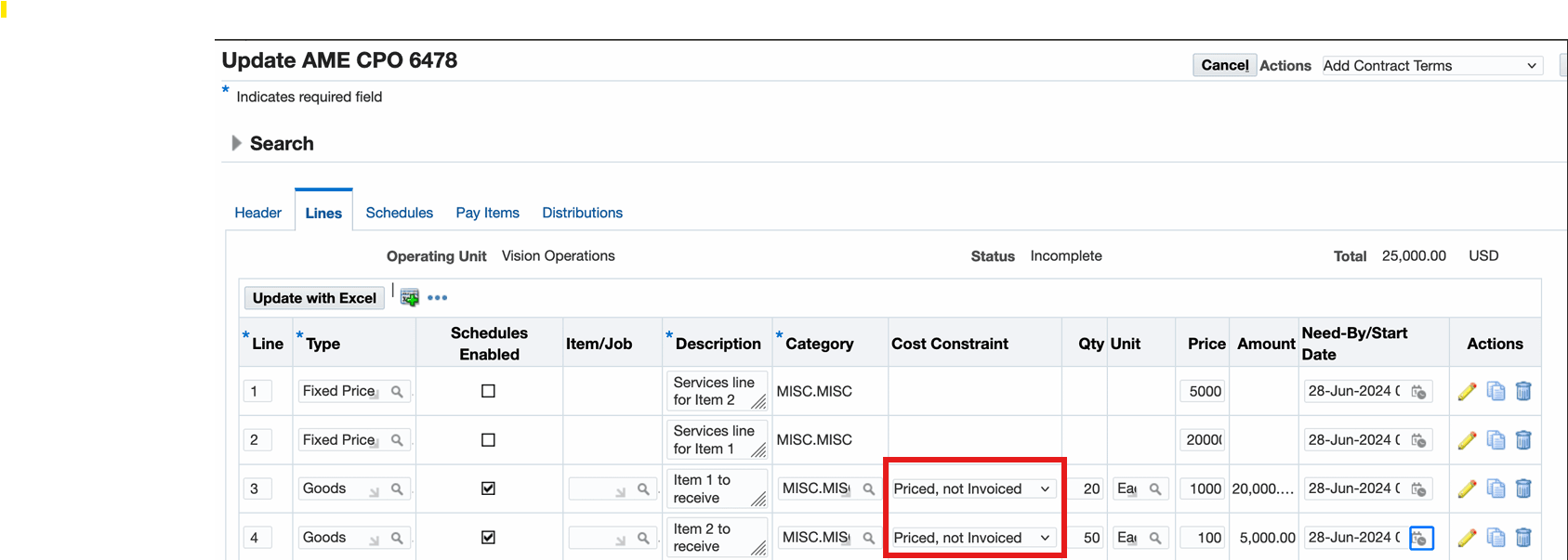This screenshot has width=1568, height=560.
Task: Click the total value '25,000.00'
Action: pyautogui.click(x=1414, y=255)
